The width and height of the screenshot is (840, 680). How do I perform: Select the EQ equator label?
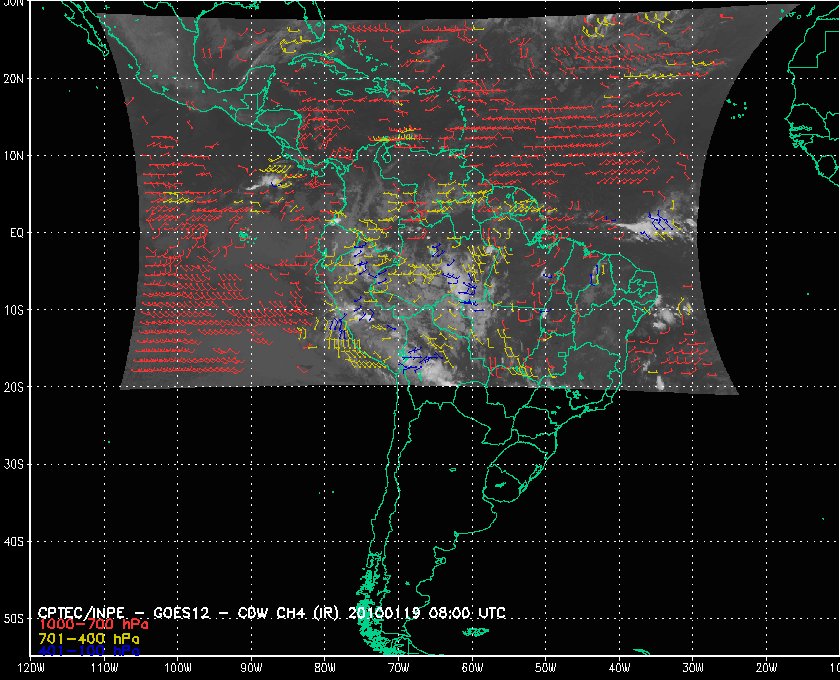point(17,233)
